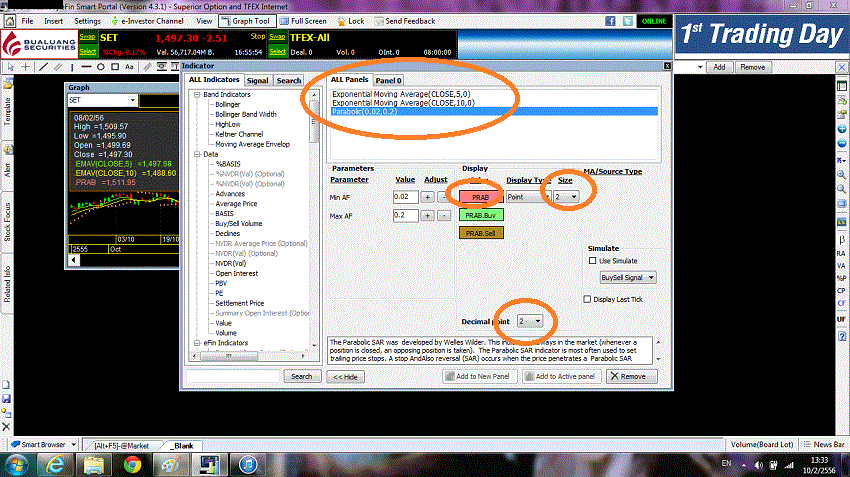Open the Insert menu

[53, 21]
